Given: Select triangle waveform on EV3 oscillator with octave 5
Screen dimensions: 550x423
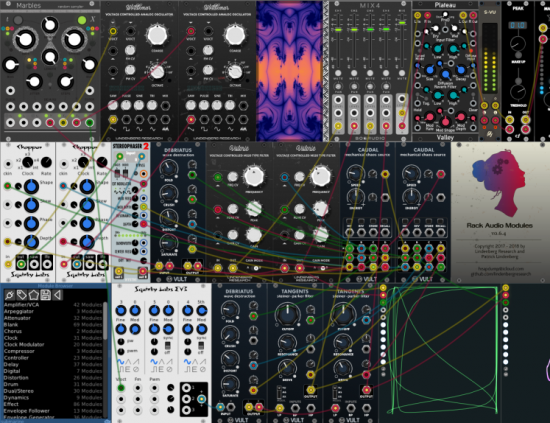Looking at the screenshot, I should tap(162, 362).
